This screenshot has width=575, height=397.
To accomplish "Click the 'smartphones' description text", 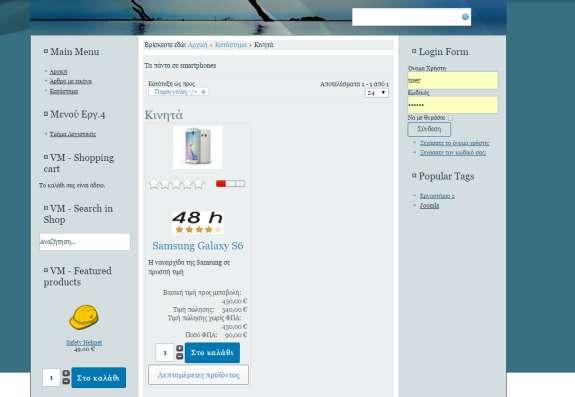I will coord(180,66).
